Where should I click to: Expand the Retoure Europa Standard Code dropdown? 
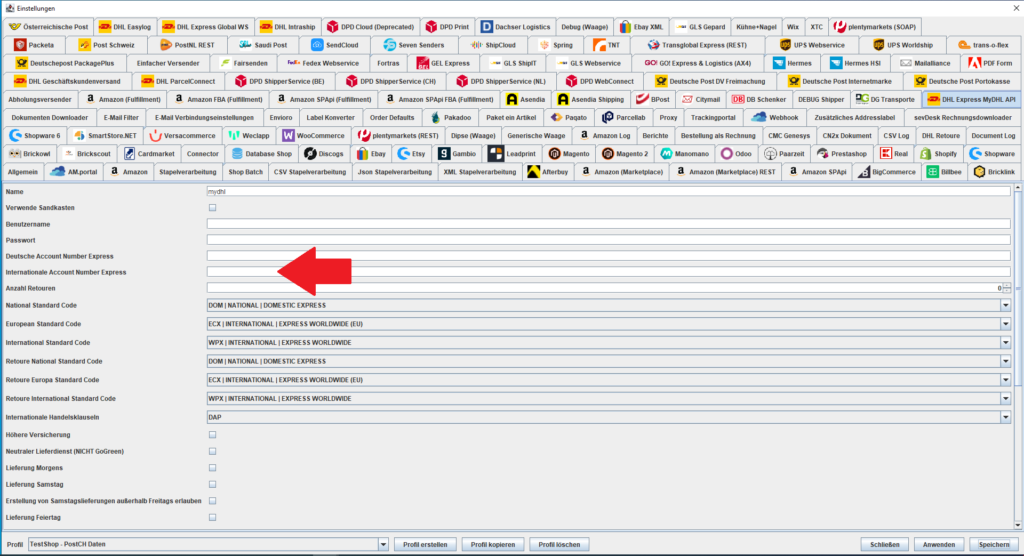(1005, 380)
